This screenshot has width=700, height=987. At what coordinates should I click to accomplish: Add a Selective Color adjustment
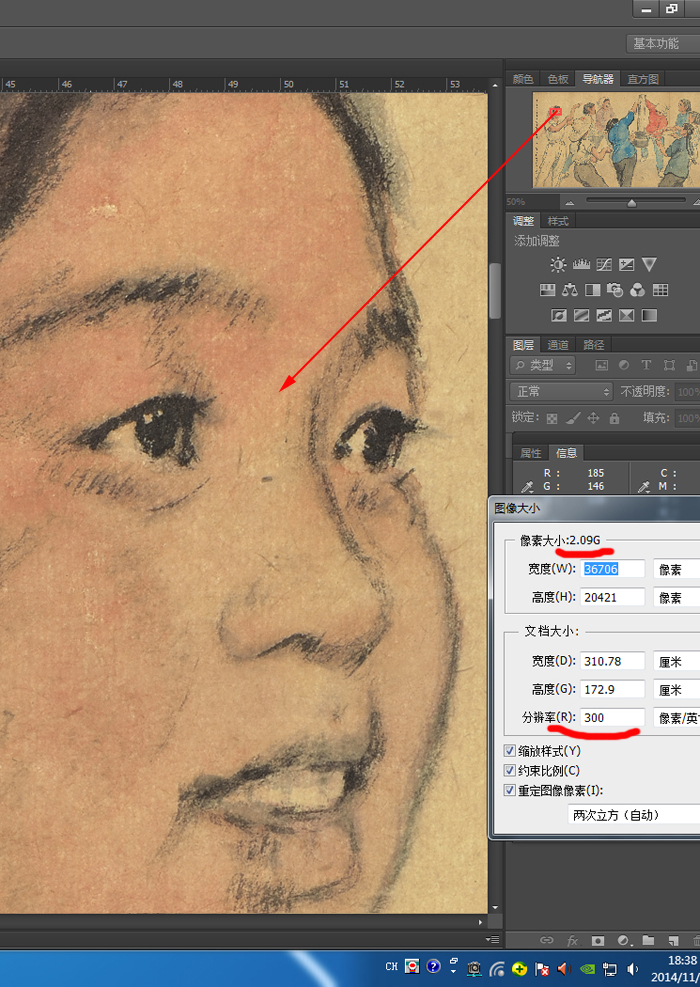pyautogui.click(x=626, y=315)
